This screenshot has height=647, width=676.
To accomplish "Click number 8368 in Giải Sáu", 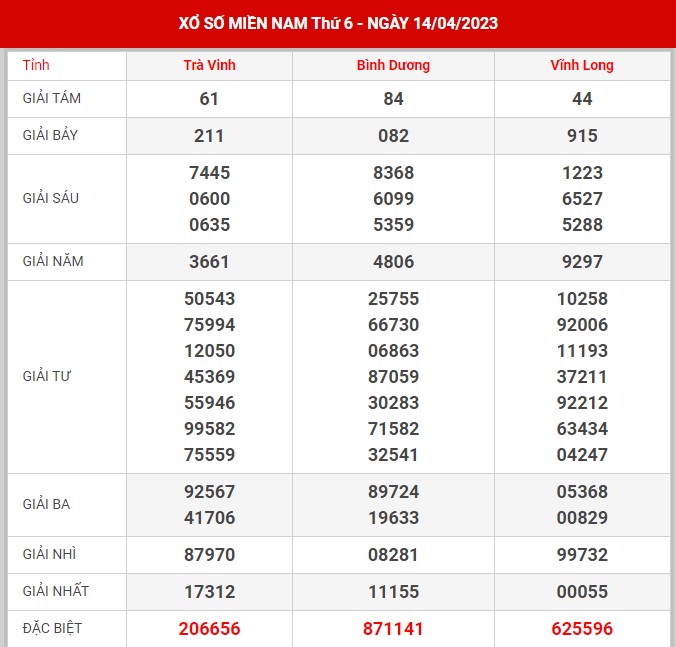I will pyautogui.click(x=394, y=173).
